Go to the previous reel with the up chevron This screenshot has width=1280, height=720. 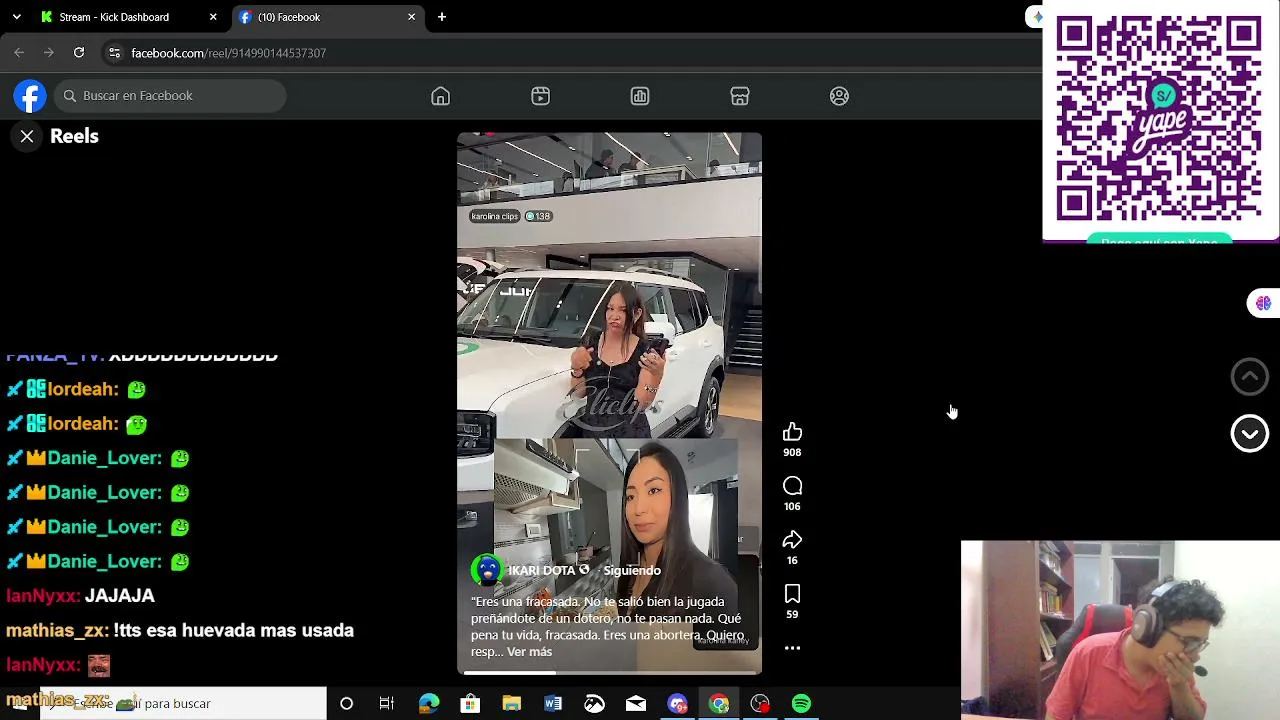tap(1249, 377)
